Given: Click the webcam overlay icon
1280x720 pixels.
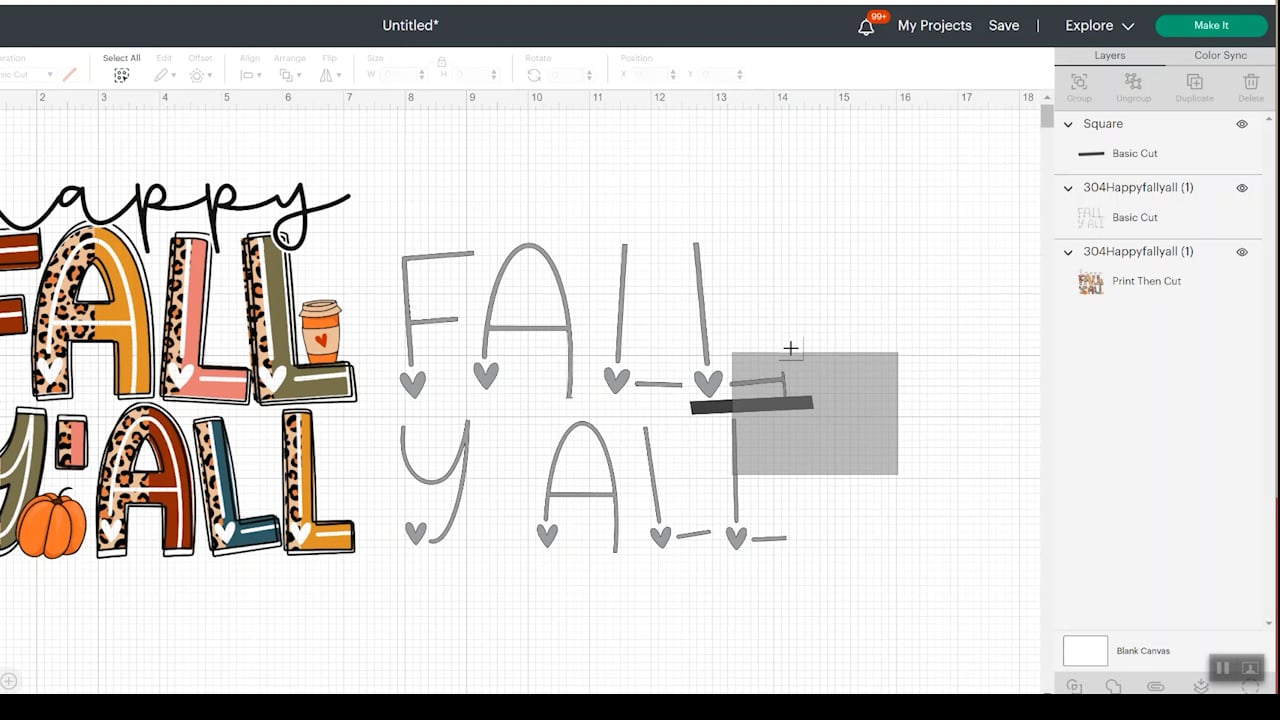Looking at the screenshot, I should (1250, 668).
